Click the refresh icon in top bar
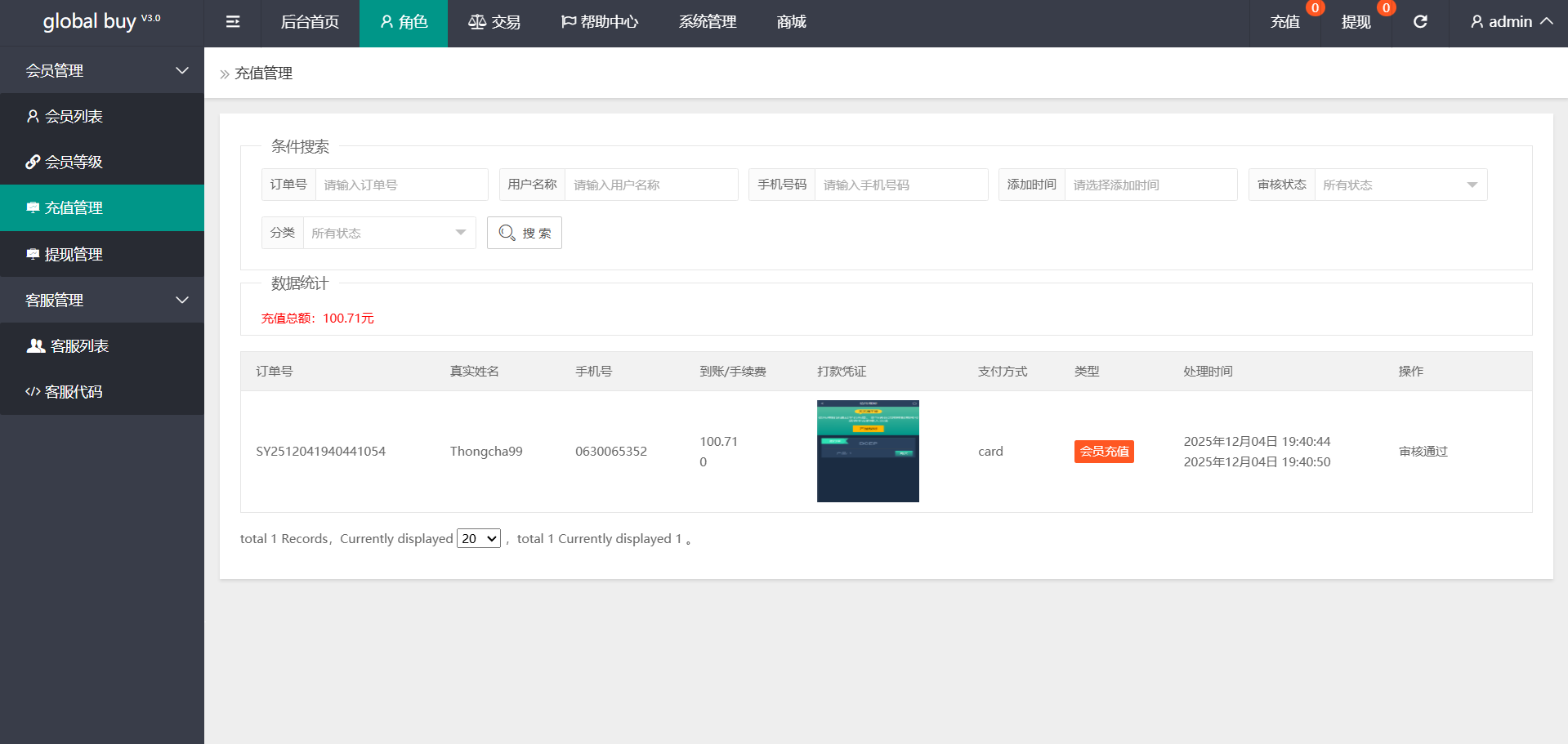Screen dimensions: 1568x744 1420,22
